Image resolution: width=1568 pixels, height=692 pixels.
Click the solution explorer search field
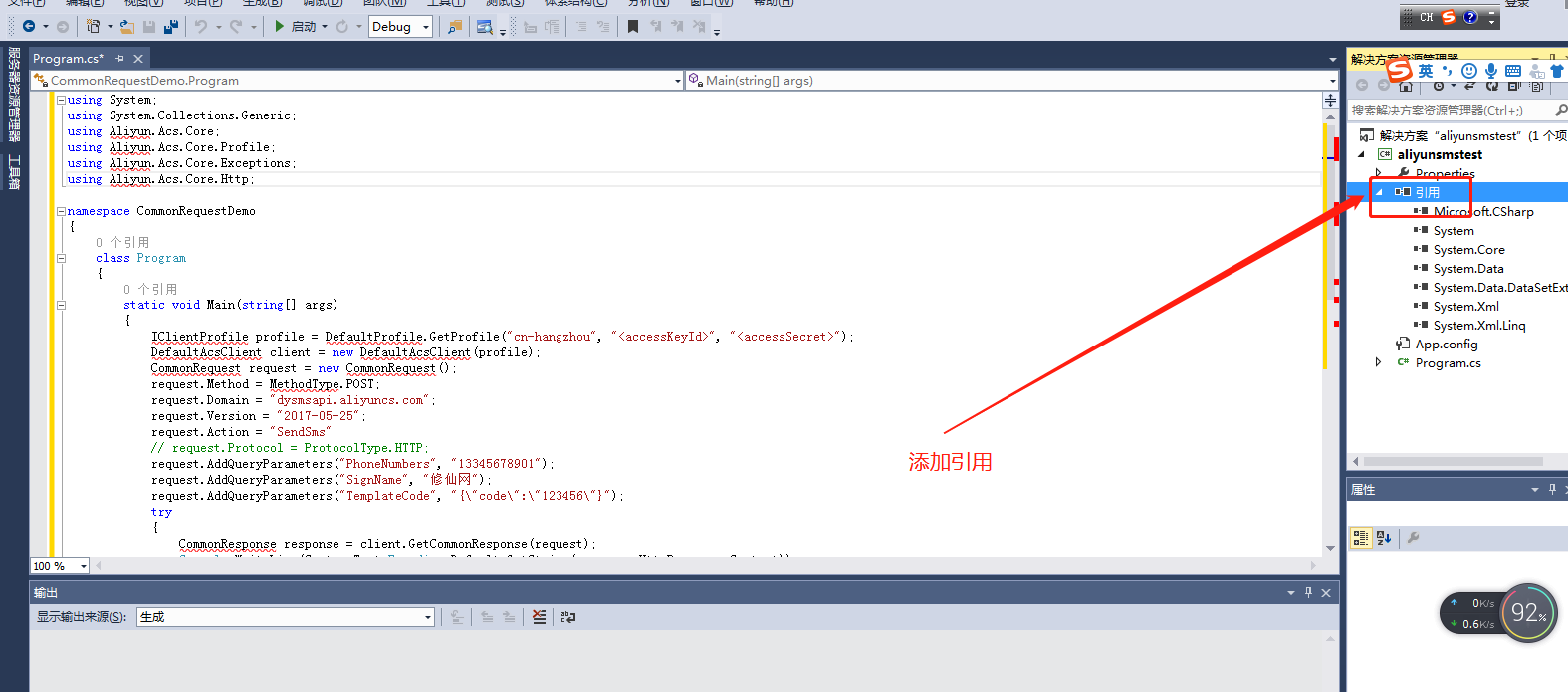(x=1449, y=111)
